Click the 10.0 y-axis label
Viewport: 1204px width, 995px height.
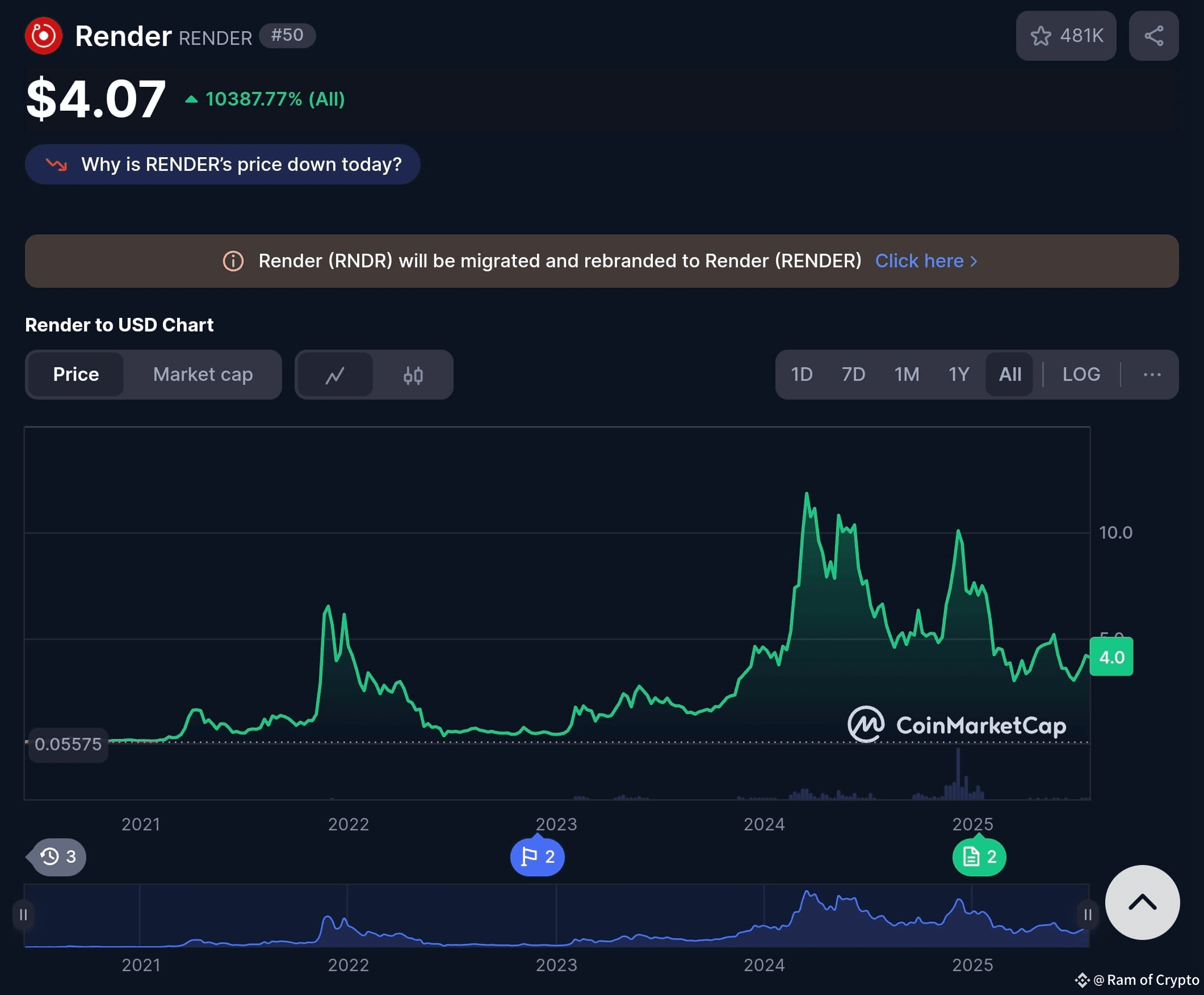tap(1115, 533)
